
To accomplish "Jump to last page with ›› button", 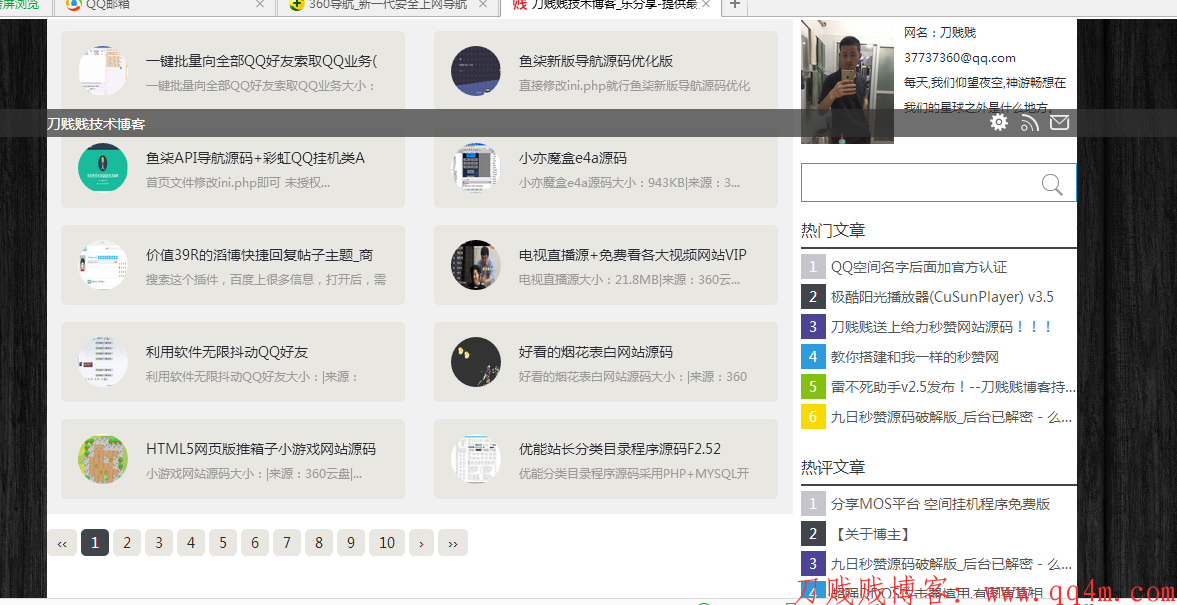I will 453,543.
